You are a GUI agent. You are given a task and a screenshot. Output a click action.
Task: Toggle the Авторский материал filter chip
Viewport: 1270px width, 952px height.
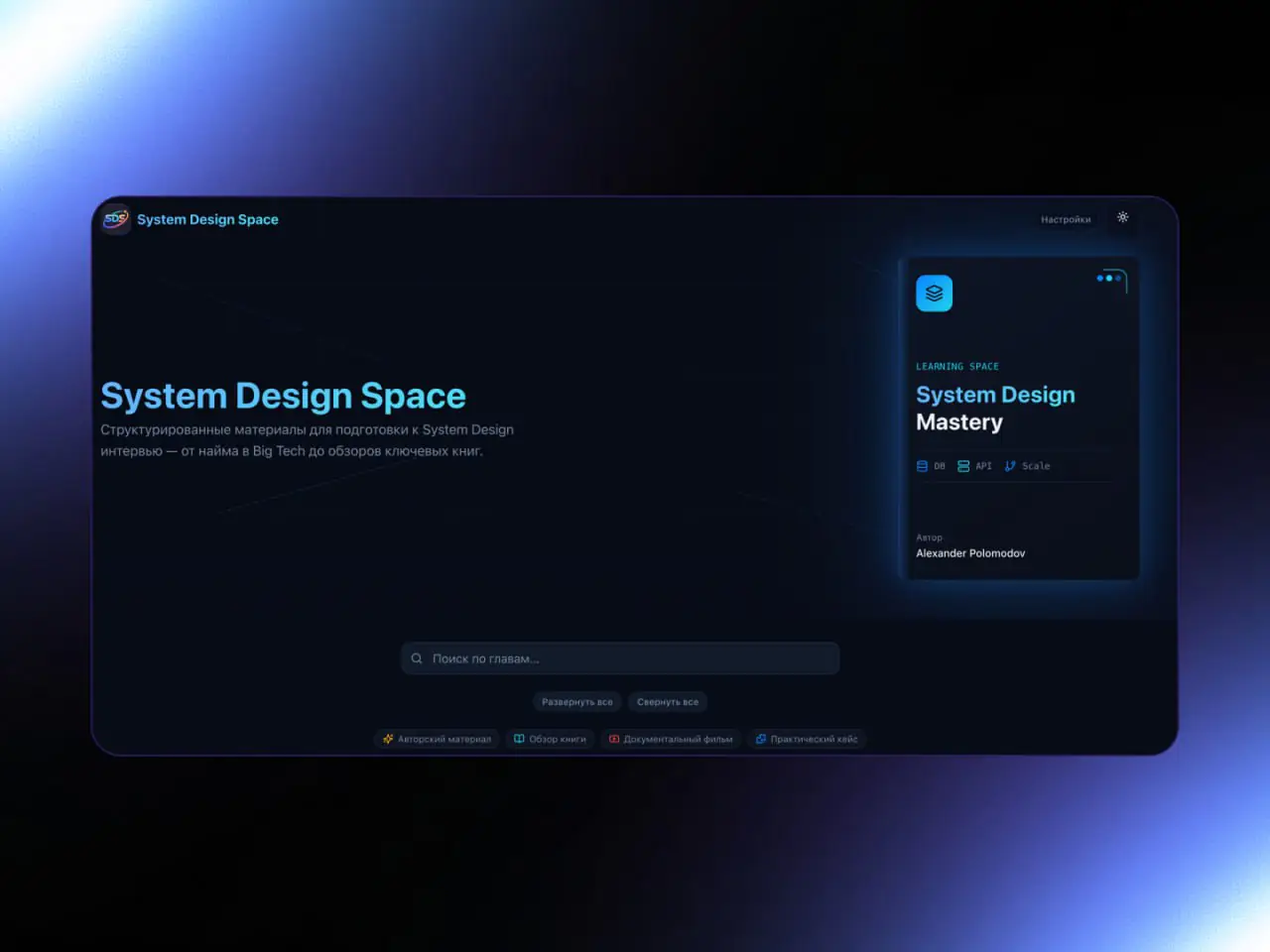click(437, 739)
